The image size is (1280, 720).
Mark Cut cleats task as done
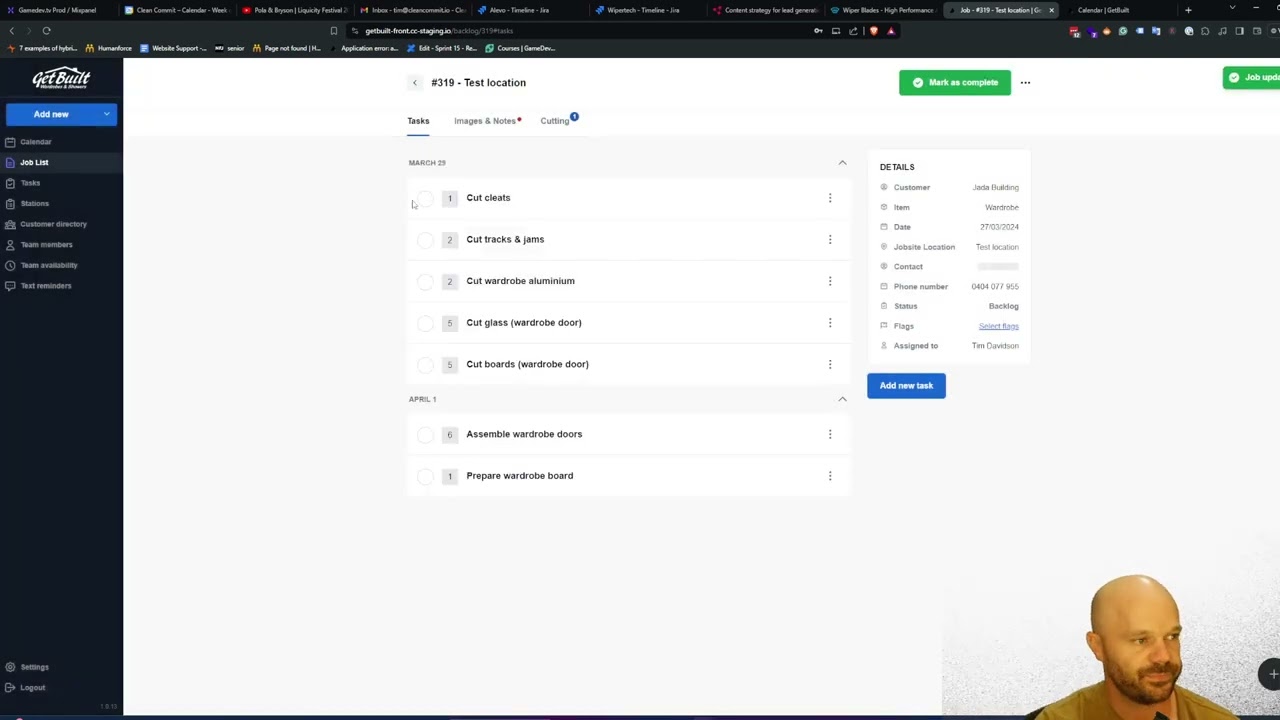(426, 198)
